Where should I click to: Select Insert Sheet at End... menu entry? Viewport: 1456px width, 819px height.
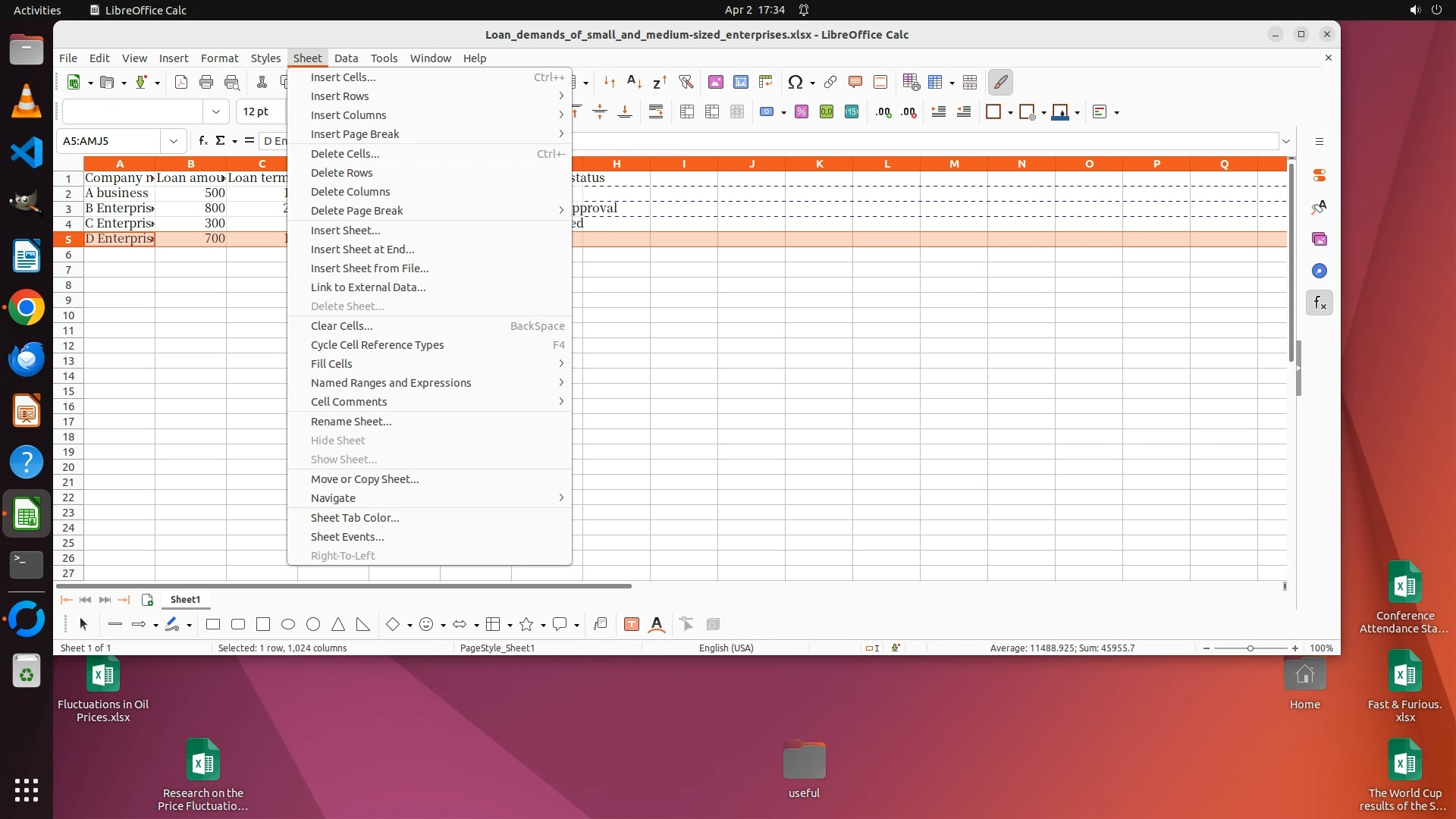(x=362, y=249)
